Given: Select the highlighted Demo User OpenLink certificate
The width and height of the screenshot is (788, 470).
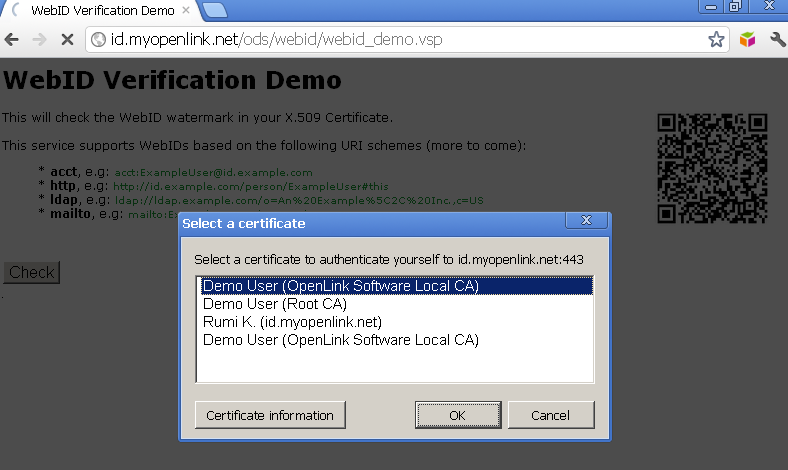Looking at the screenshot, I should 340,286.
